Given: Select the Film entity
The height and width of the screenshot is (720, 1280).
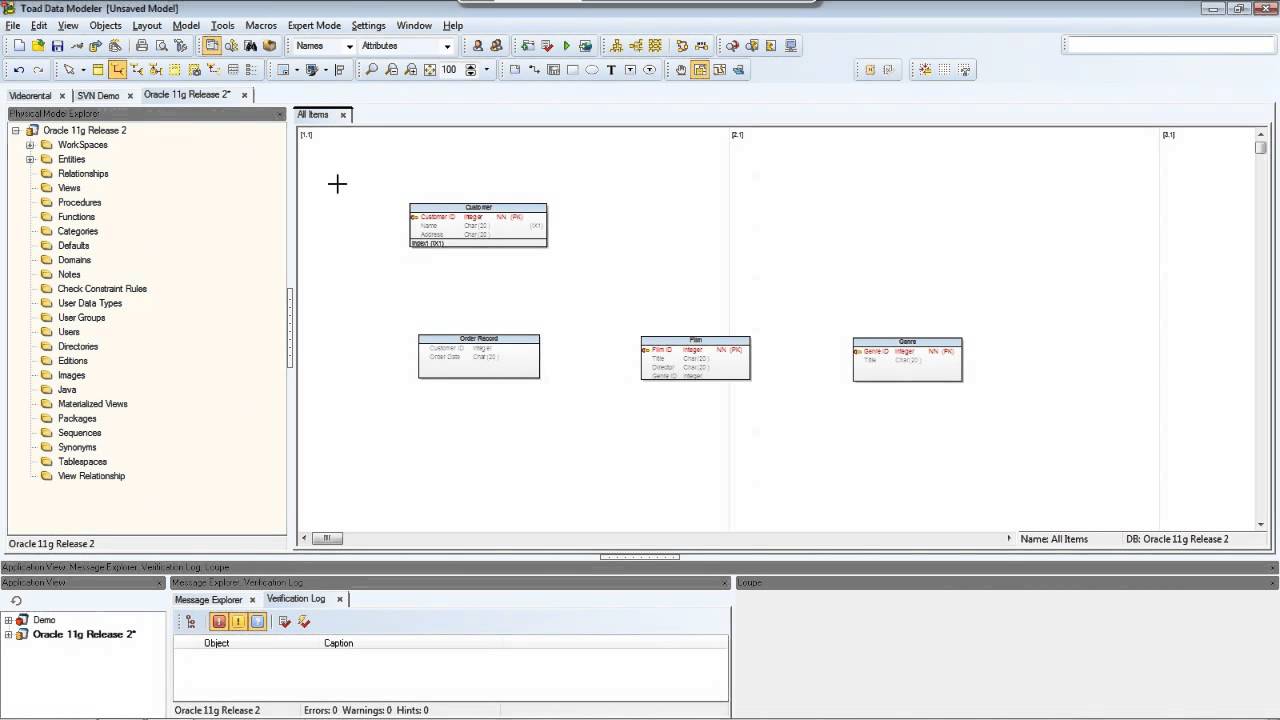Looking at the screenshot, I should (x=696, y=358).
